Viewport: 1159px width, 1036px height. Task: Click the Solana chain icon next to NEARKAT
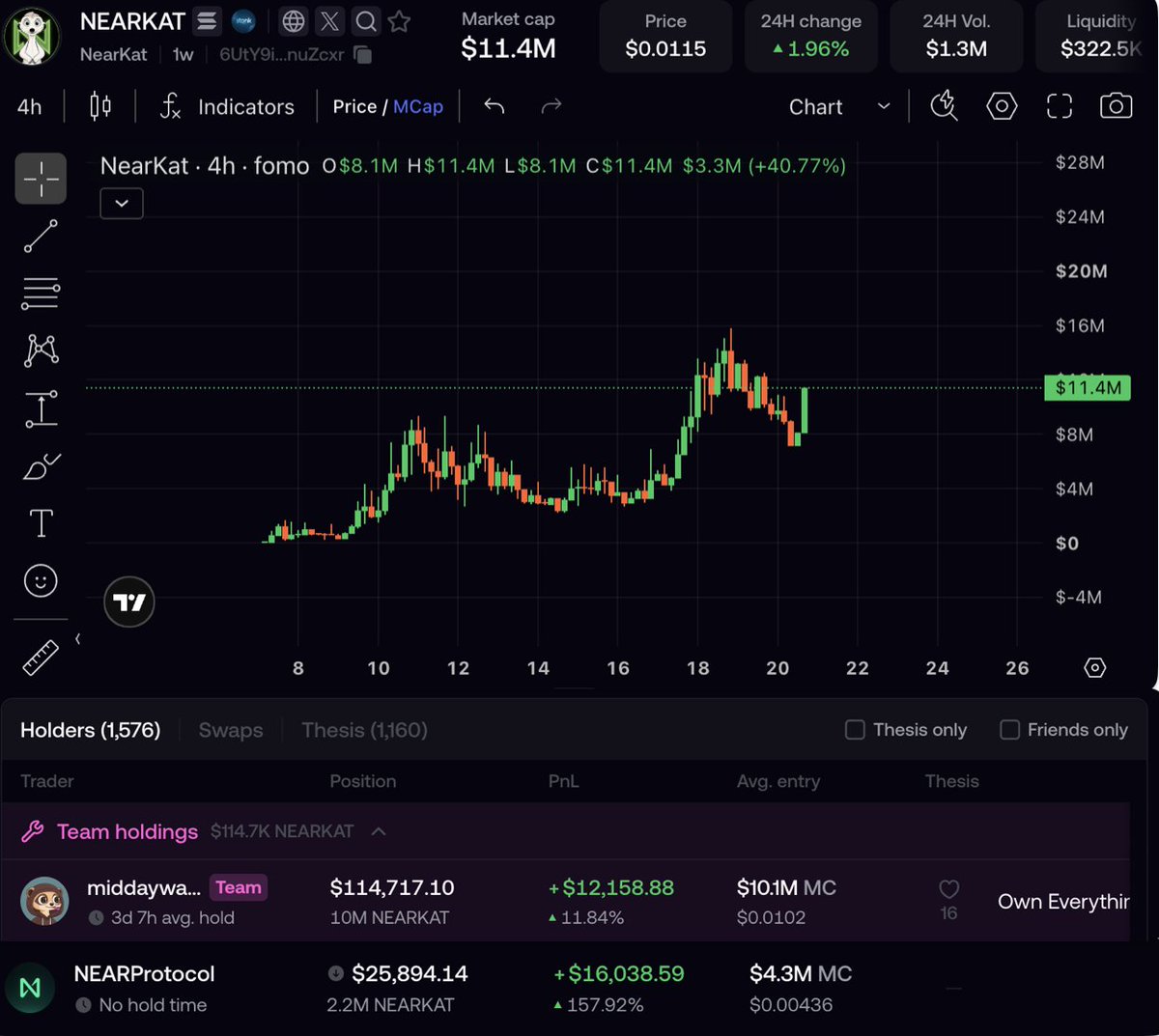pos(206,20)
